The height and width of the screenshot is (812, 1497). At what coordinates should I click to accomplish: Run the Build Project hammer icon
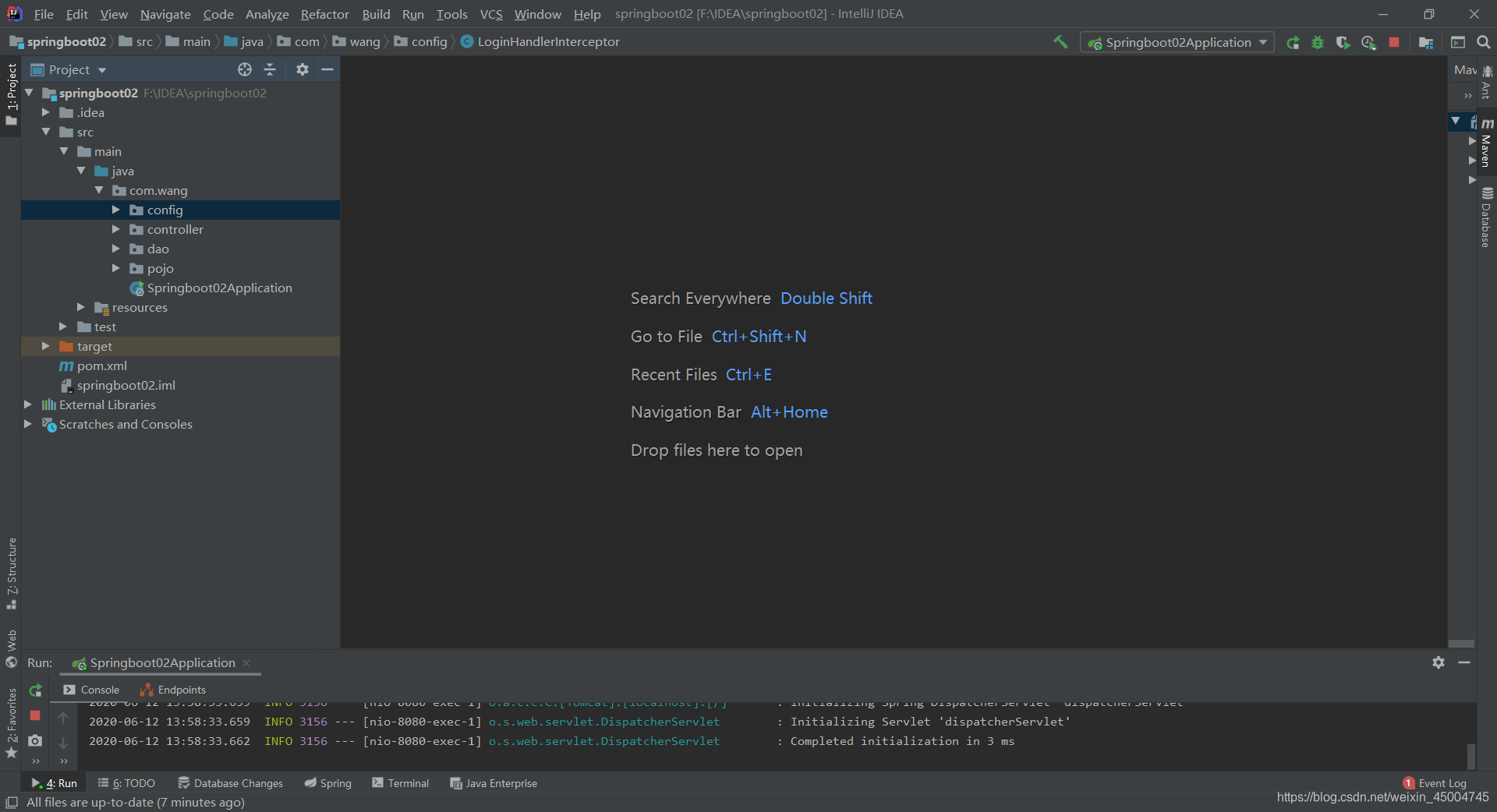click(1061, 42)
